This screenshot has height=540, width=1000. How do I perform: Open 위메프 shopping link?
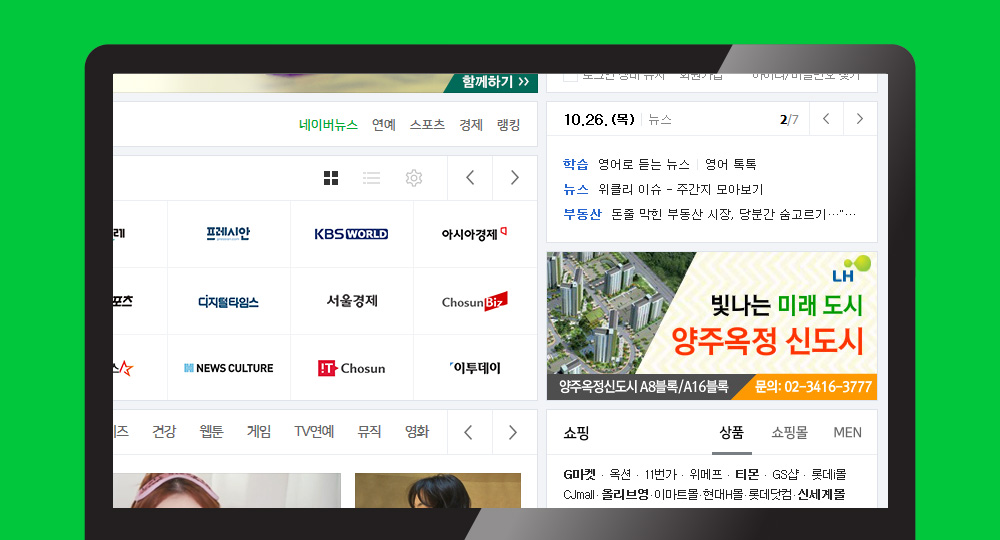coord(705,474)
